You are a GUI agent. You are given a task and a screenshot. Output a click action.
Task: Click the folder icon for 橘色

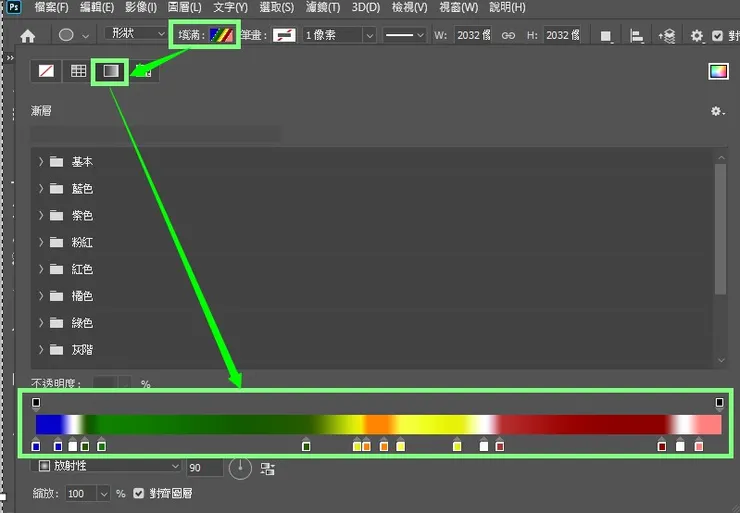57,296
